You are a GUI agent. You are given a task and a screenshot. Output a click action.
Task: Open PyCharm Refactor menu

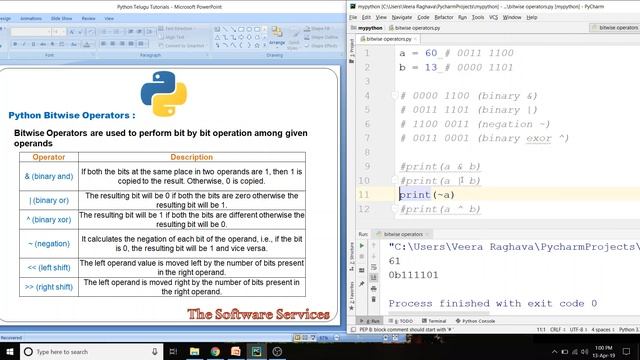[x=444, y=18]
